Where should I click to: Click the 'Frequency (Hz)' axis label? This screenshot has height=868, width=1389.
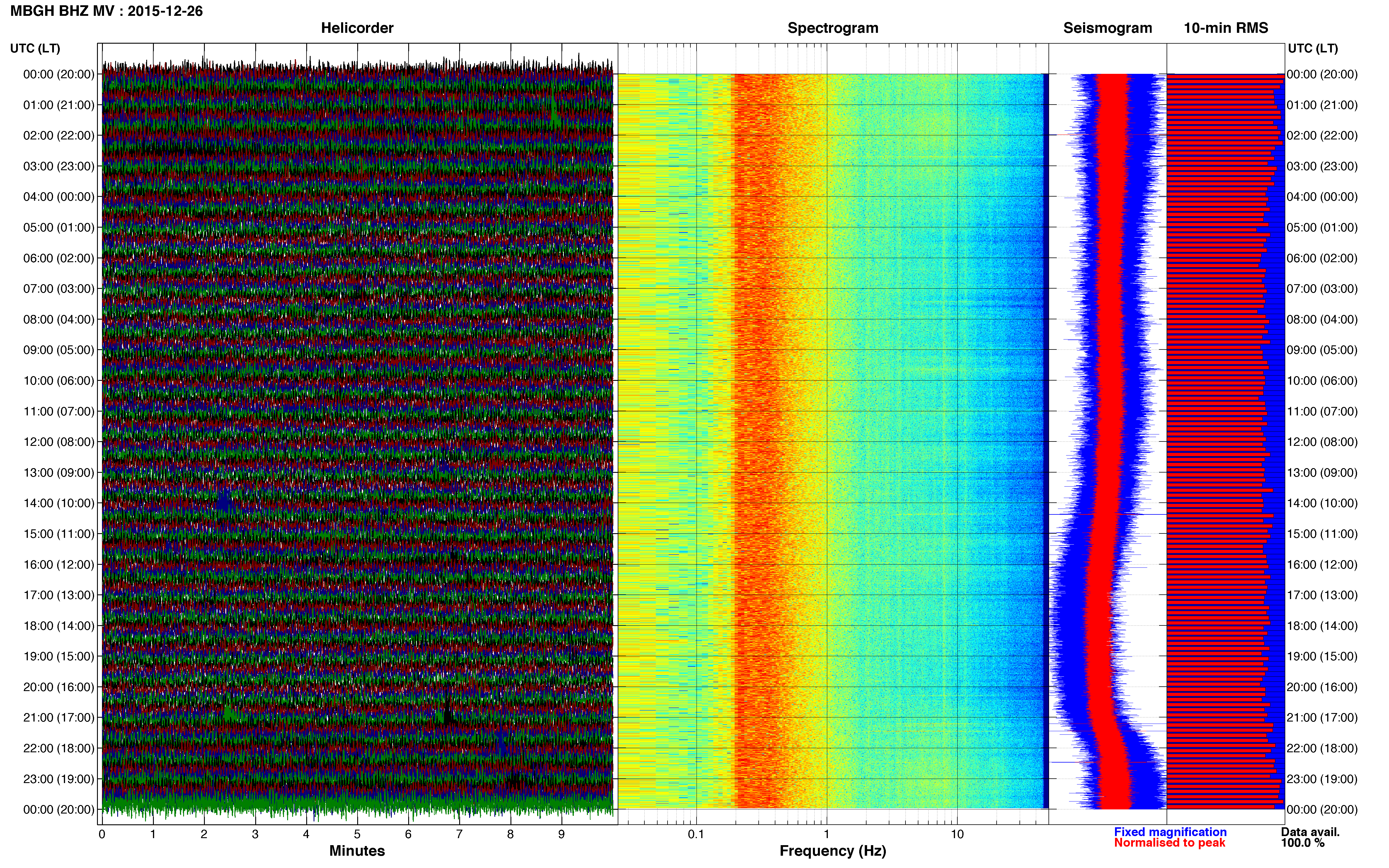[x=833, y=851]
